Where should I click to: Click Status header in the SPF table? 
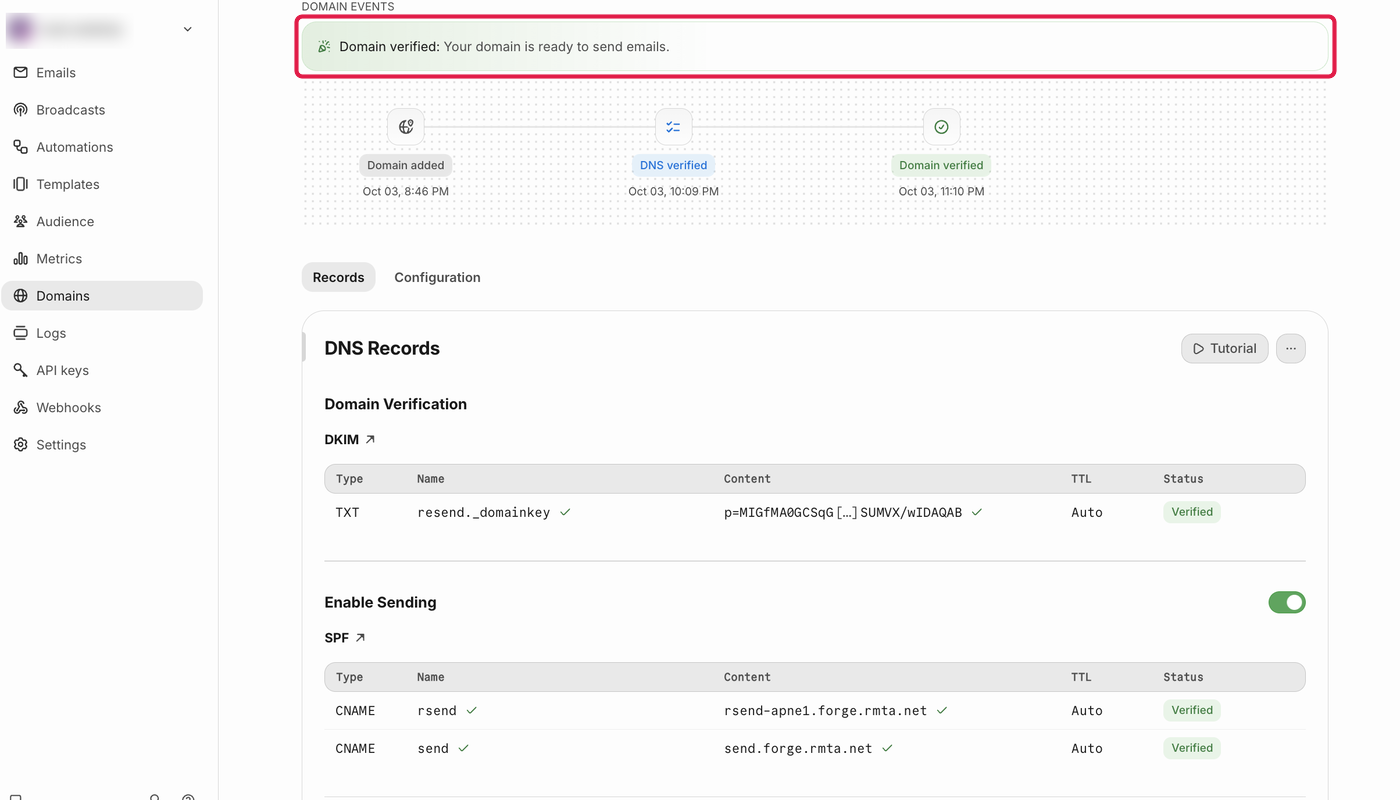tap(1183, 677)
